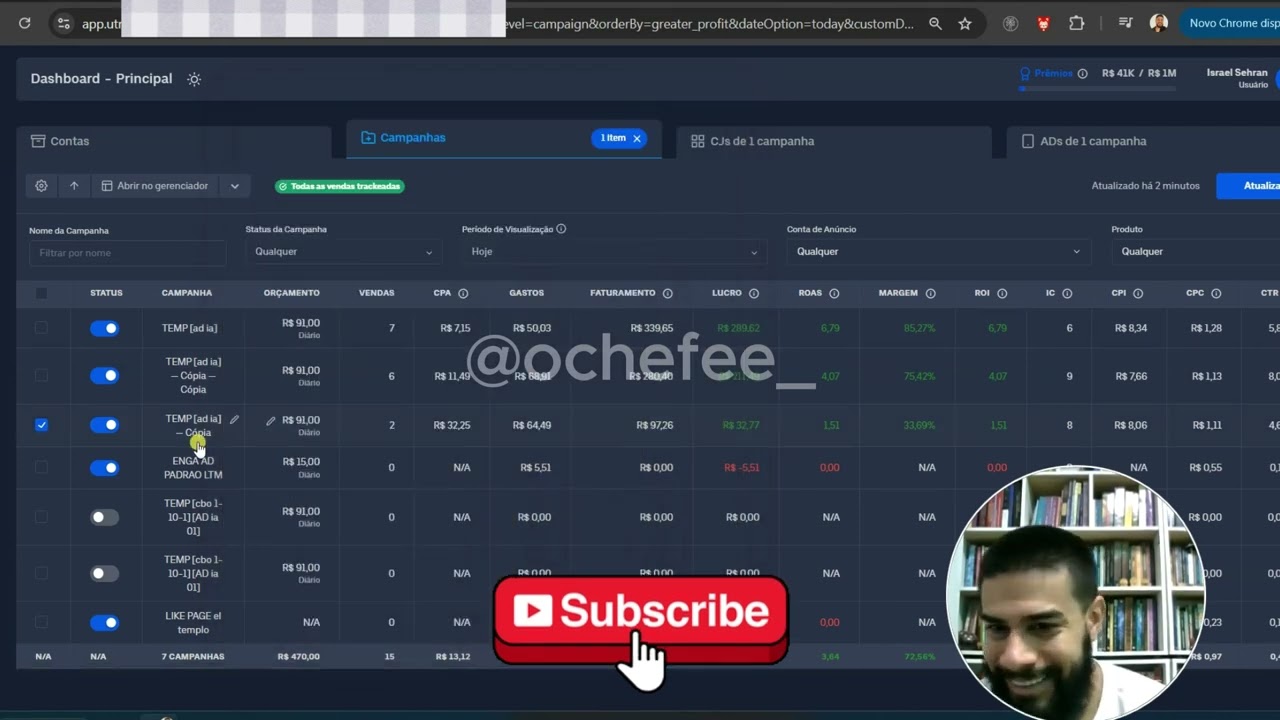Click the CPA info icon

point(463,293)
